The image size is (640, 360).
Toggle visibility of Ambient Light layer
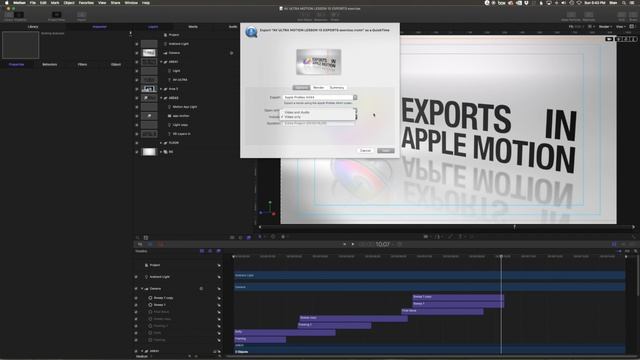click(137, 44)
